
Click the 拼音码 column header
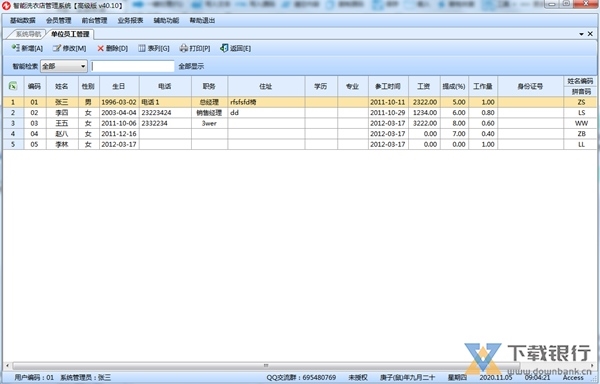pyautogui.click(x=581, y=91)
